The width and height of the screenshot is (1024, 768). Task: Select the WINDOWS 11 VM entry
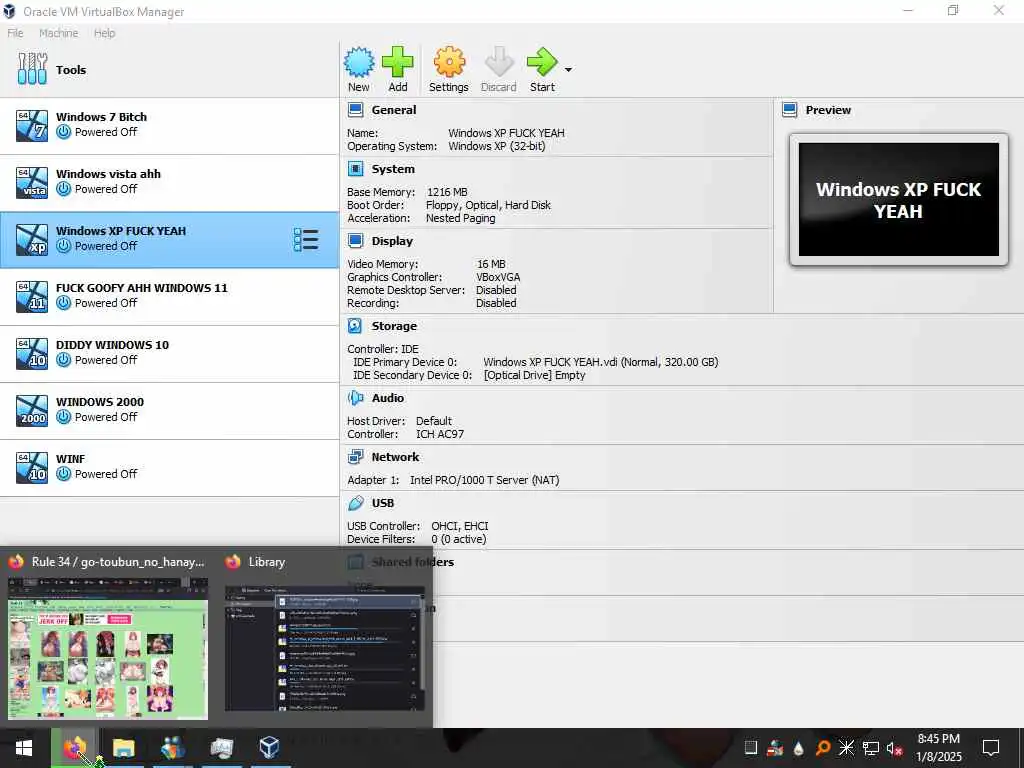tap(169, 296)
